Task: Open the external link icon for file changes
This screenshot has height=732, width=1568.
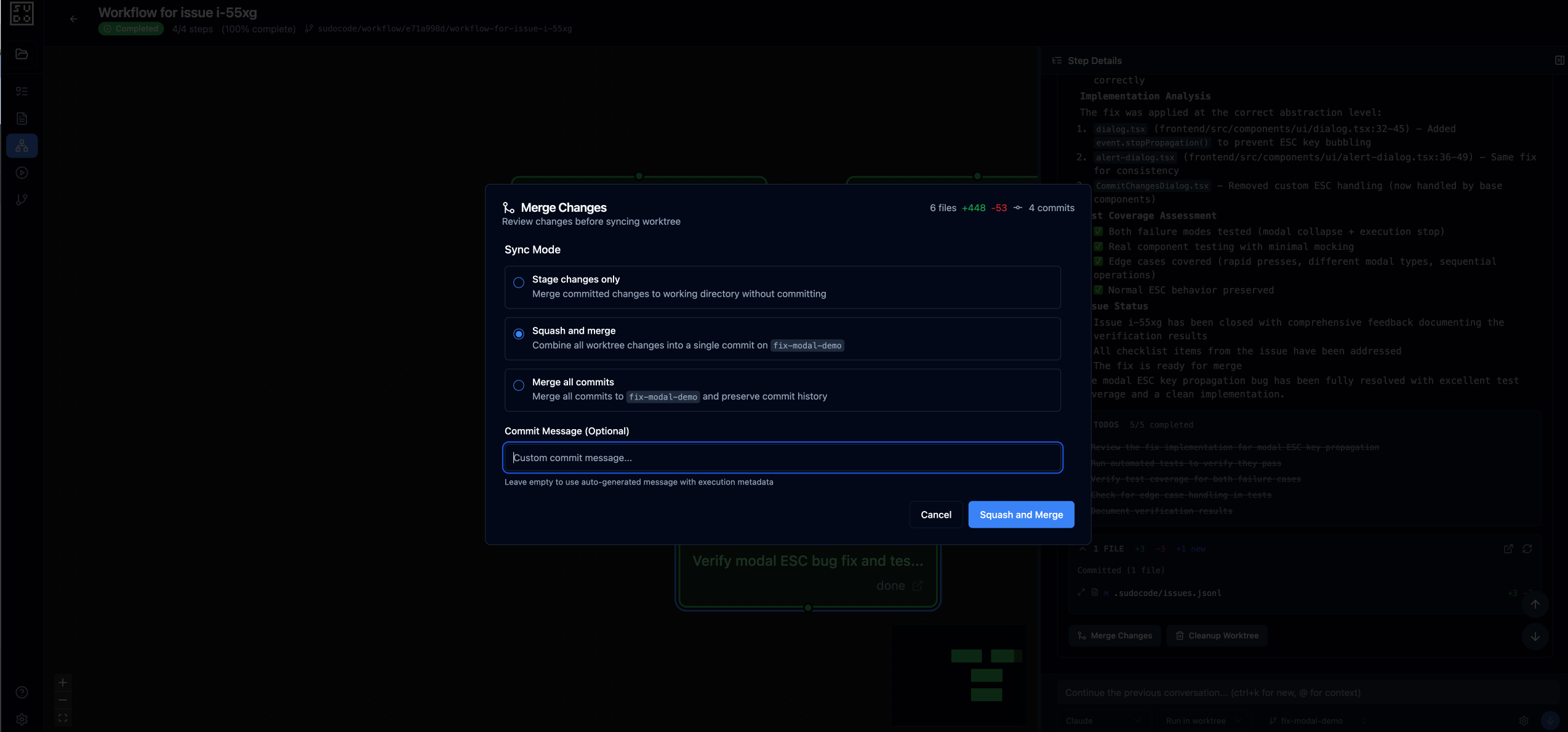Action: coord(1509,549)
